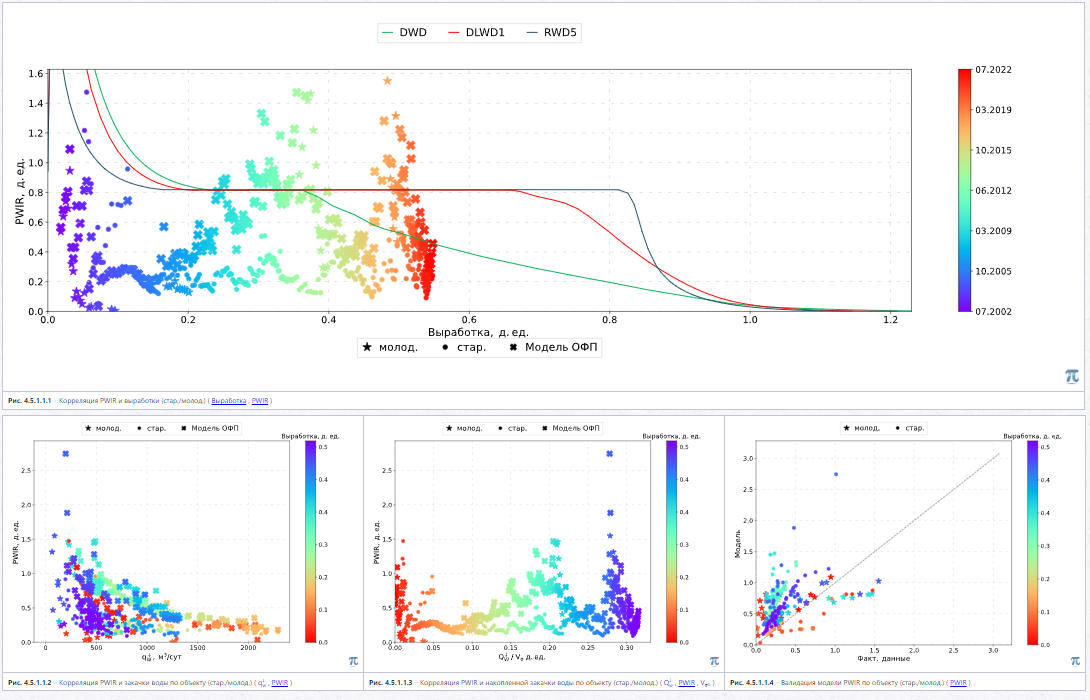Toggle the DLWD1 red curve legend entry
1090x700 pixels.
477,33
